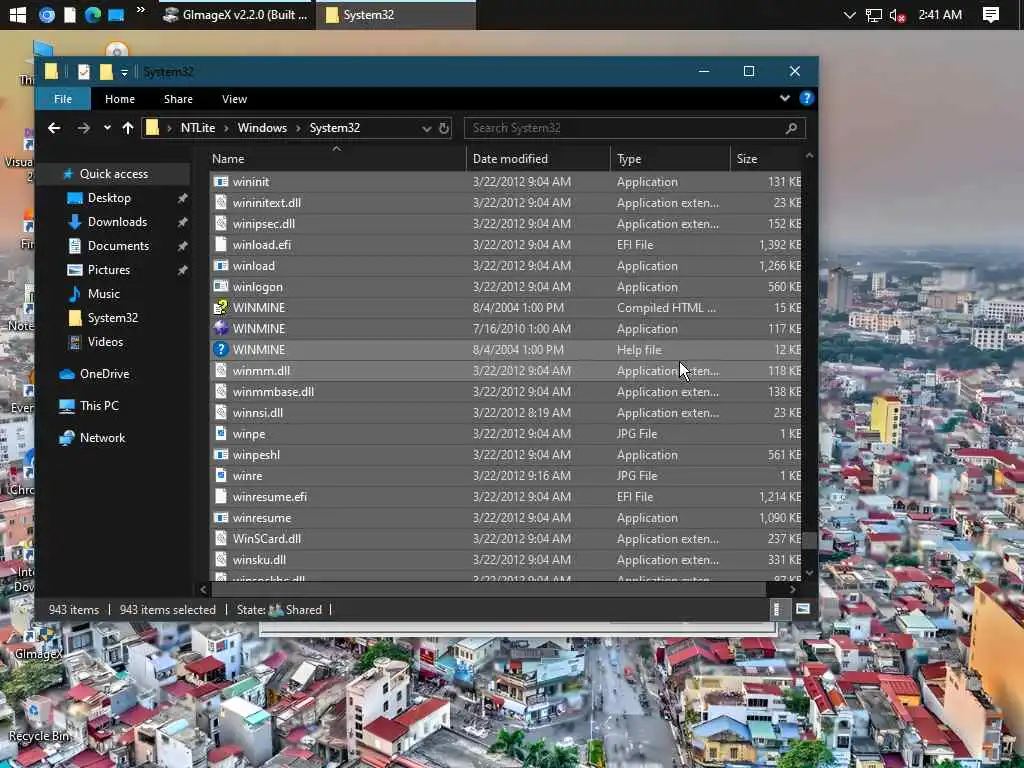The image size is (1024, 768).
Task: Expand the ribbon with chevron
Action: (784, 98)
